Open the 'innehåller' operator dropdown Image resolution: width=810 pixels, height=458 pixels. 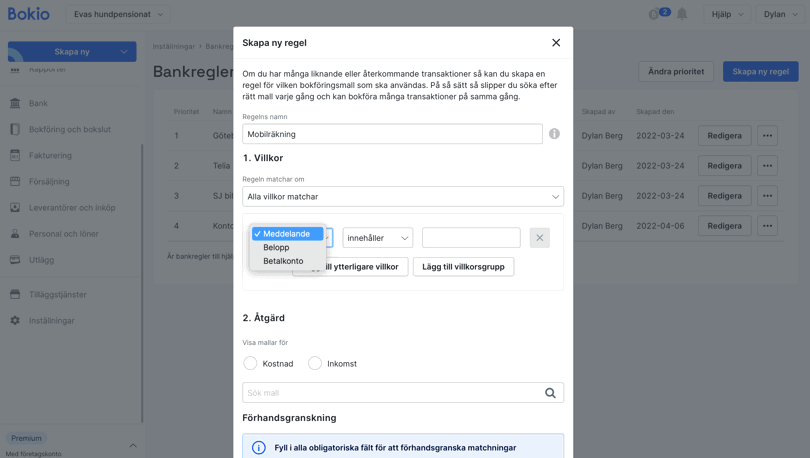377,238
